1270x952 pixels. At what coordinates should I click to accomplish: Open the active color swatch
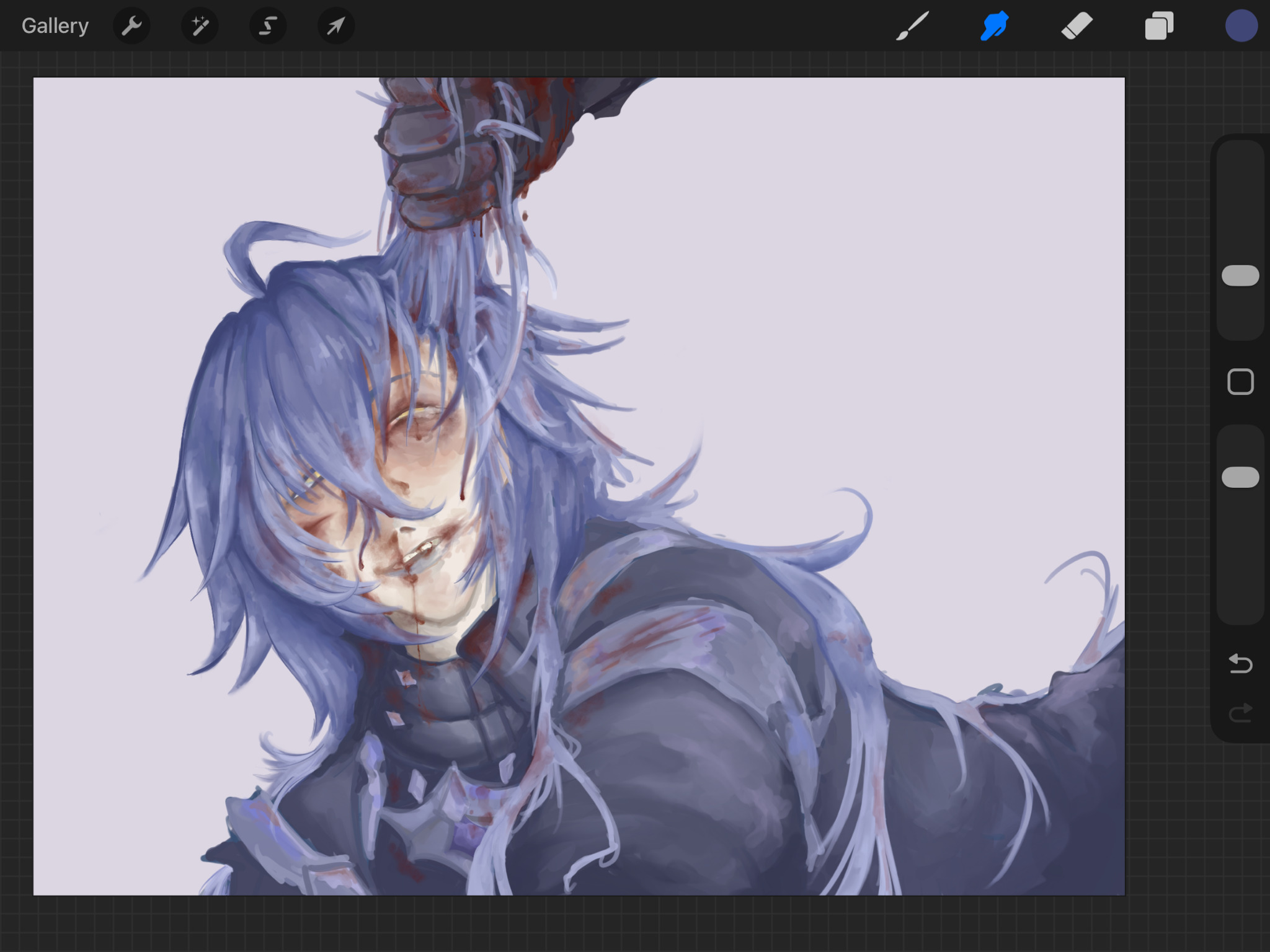point(1241,26)
